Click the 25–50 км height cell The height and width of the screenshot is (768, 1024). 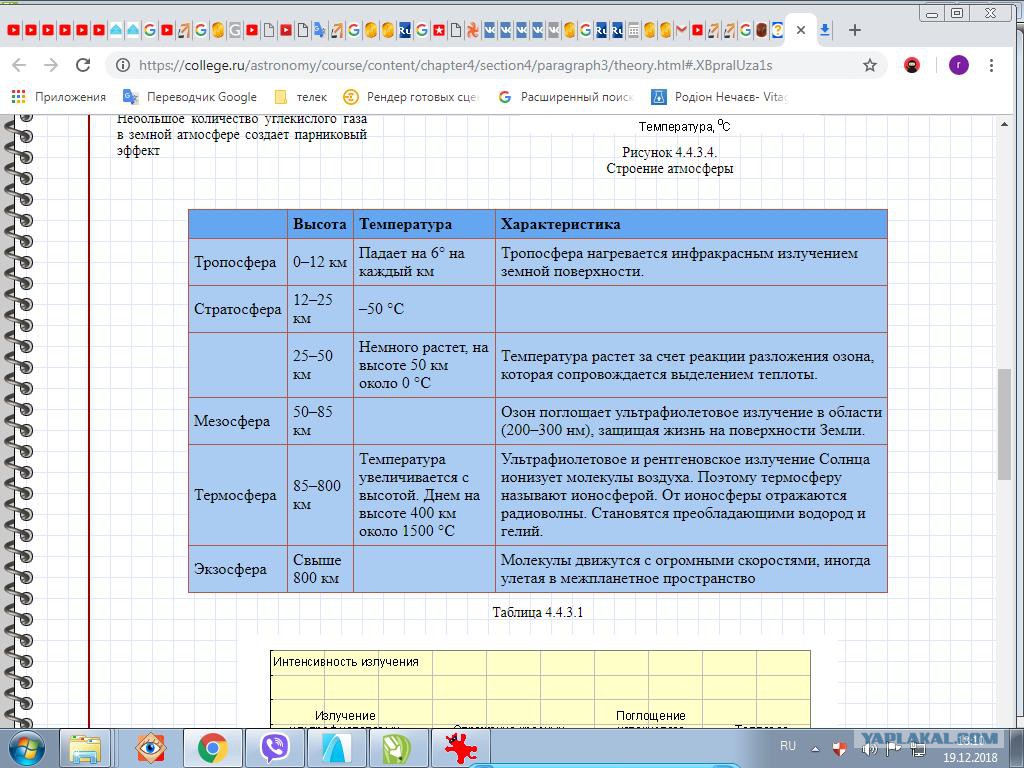(x=320, y=365)
